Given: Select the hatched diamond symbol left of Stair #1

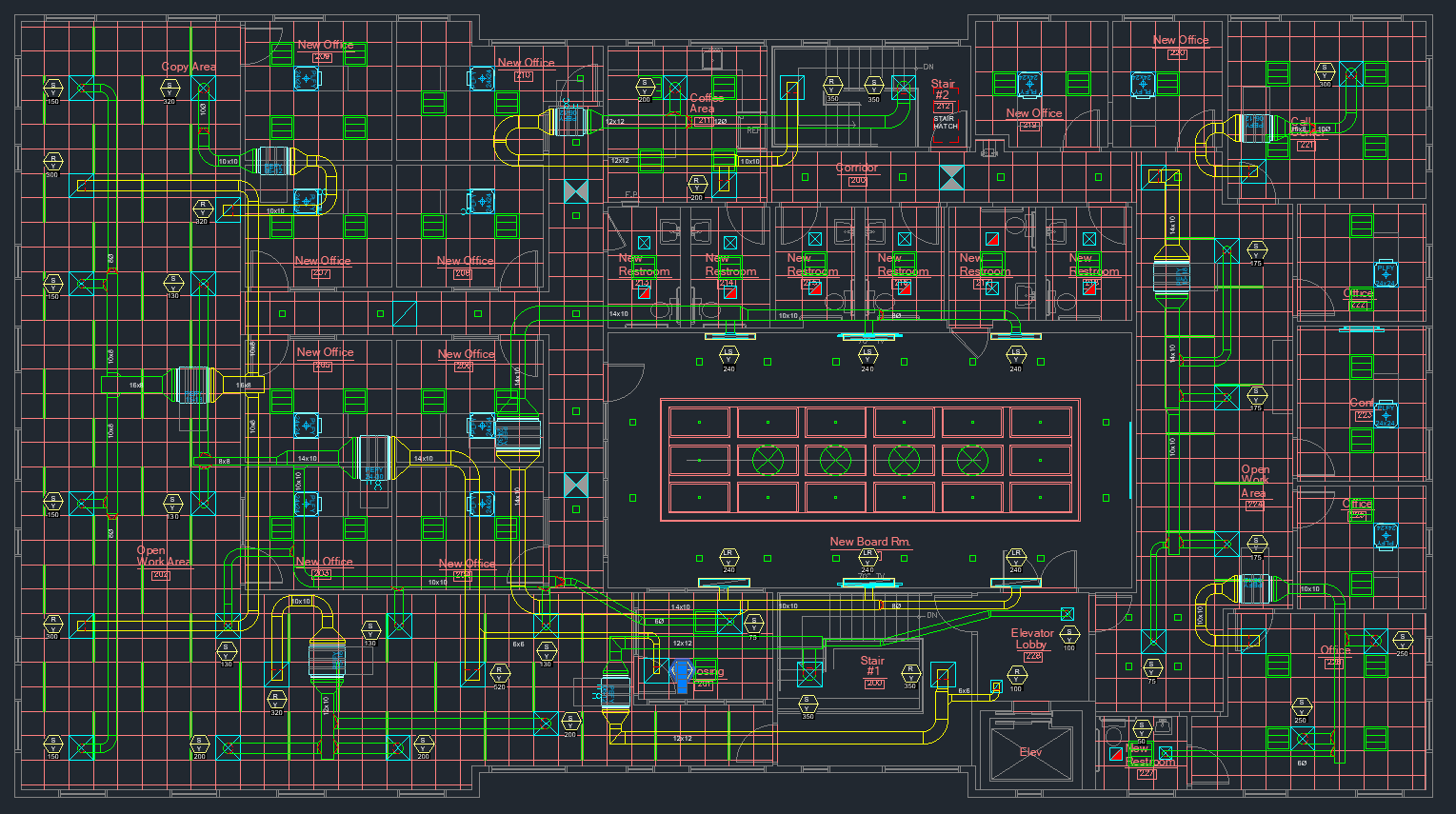Looking at the screenshot, I should coord(809,674).
